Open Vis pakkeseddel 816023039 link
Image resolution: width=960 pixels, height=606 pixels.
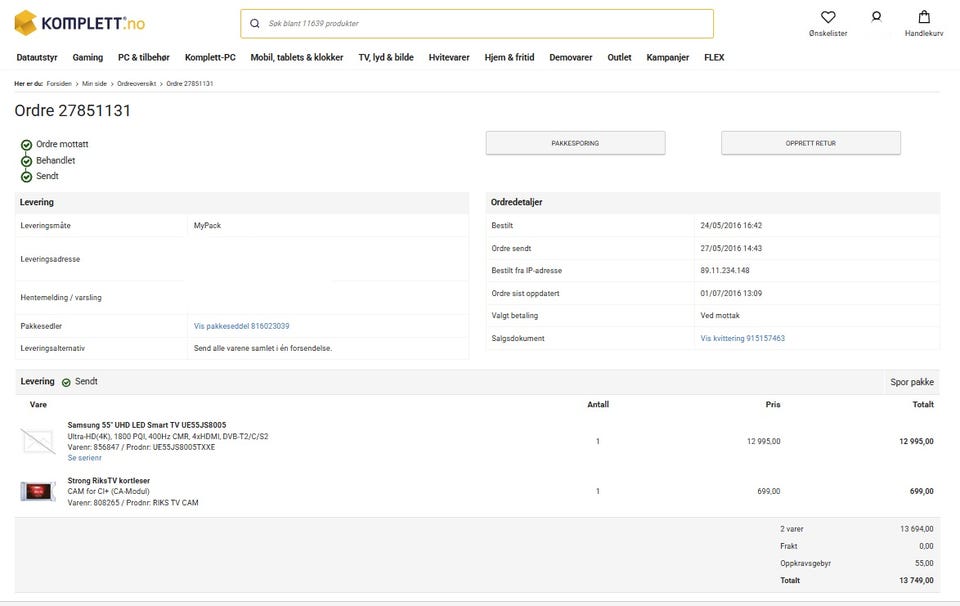[241, 326]
